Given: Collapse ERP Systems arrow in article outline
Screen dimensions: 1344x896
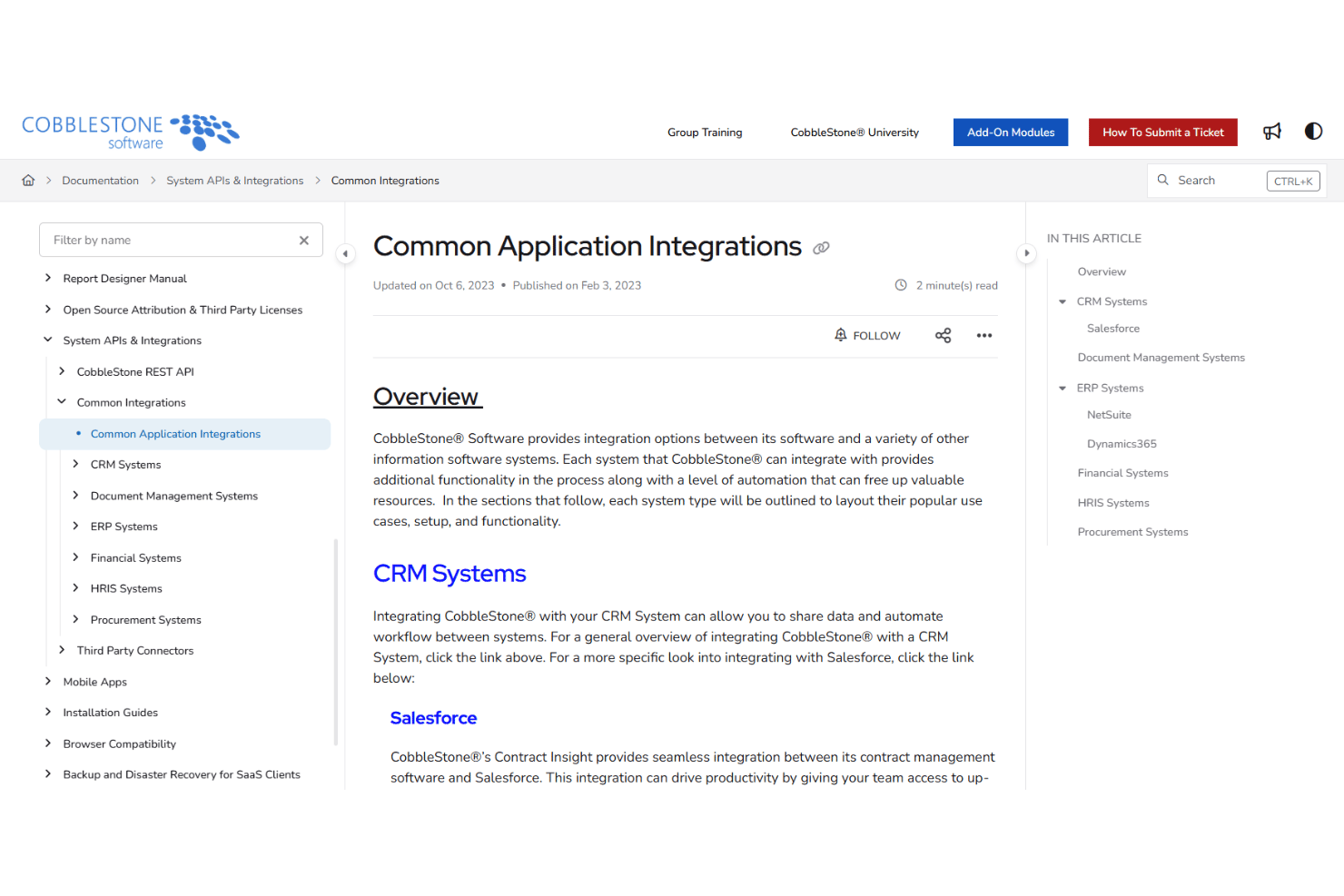Looking at the screenshot, I should tap(1062, 388).
